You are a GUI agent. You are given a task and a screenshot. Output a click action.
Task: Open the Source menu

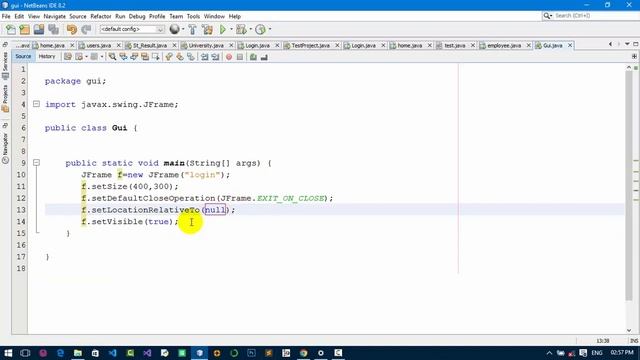coord(78,16)
